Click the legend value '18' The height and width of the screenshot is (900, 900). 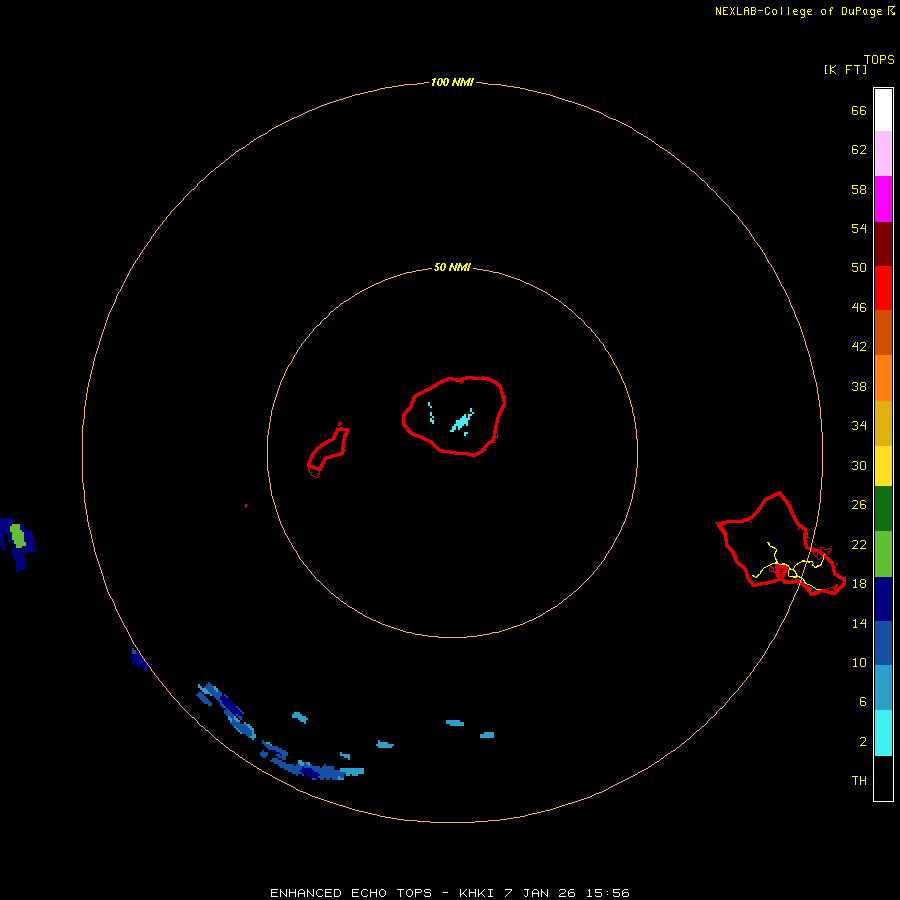(859, 584)
